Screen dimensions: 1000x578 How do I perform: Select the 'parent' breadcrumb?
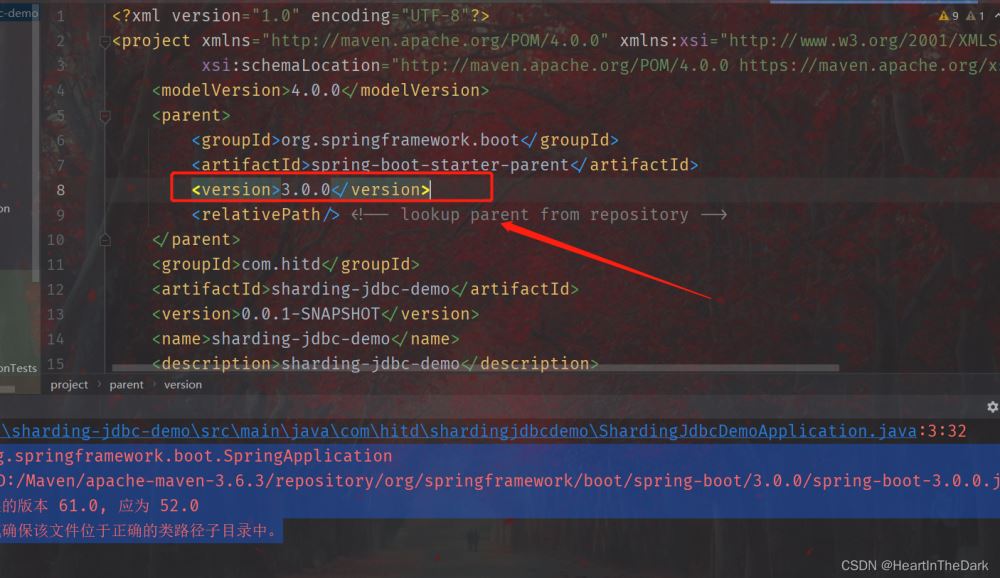[126, 384]
